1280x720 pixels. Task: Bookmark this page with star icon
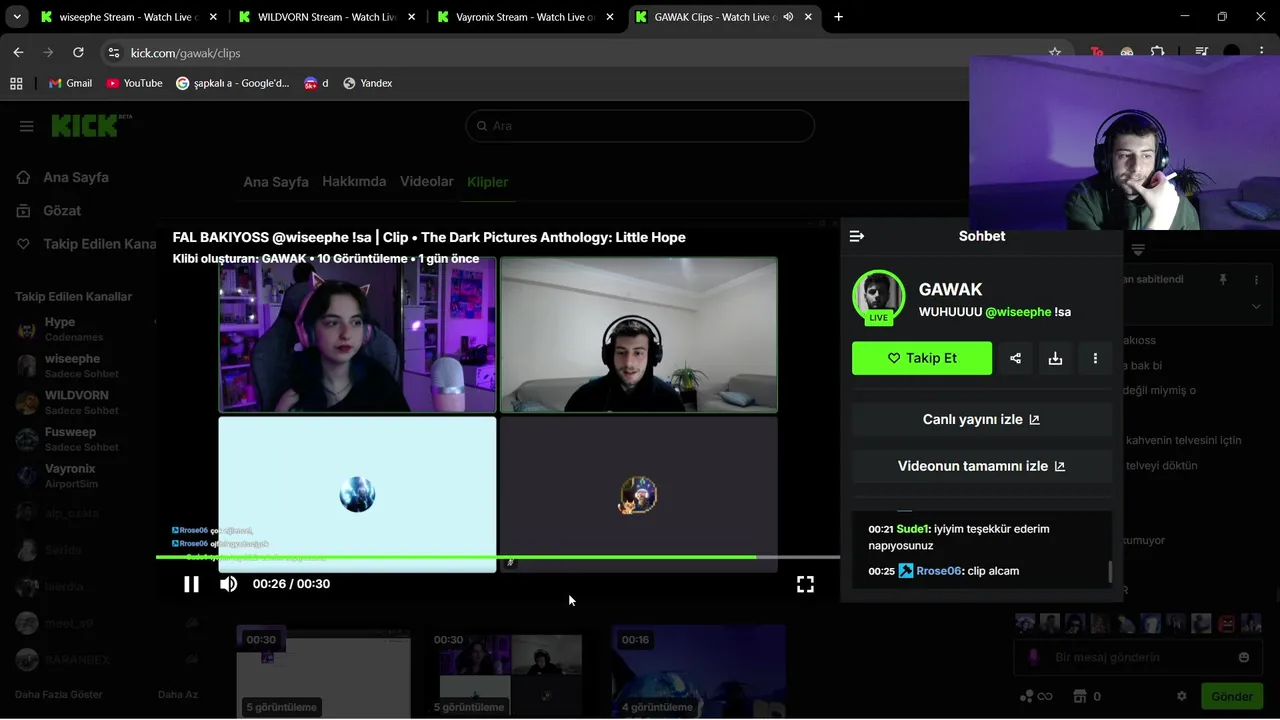pos(1054,53)
